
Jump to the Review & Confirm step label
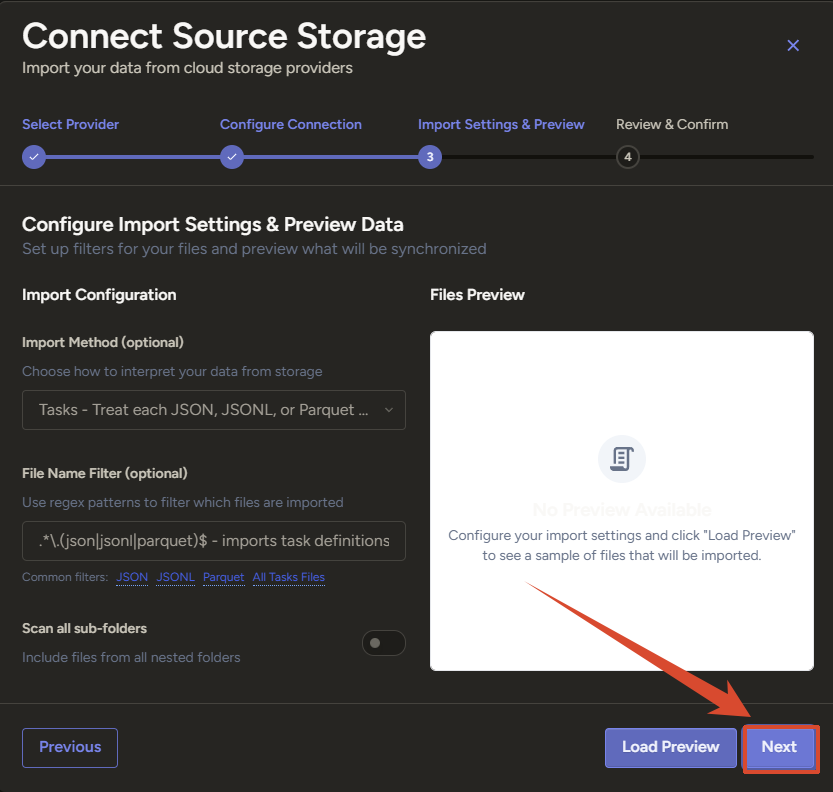[x=672, y=124]
